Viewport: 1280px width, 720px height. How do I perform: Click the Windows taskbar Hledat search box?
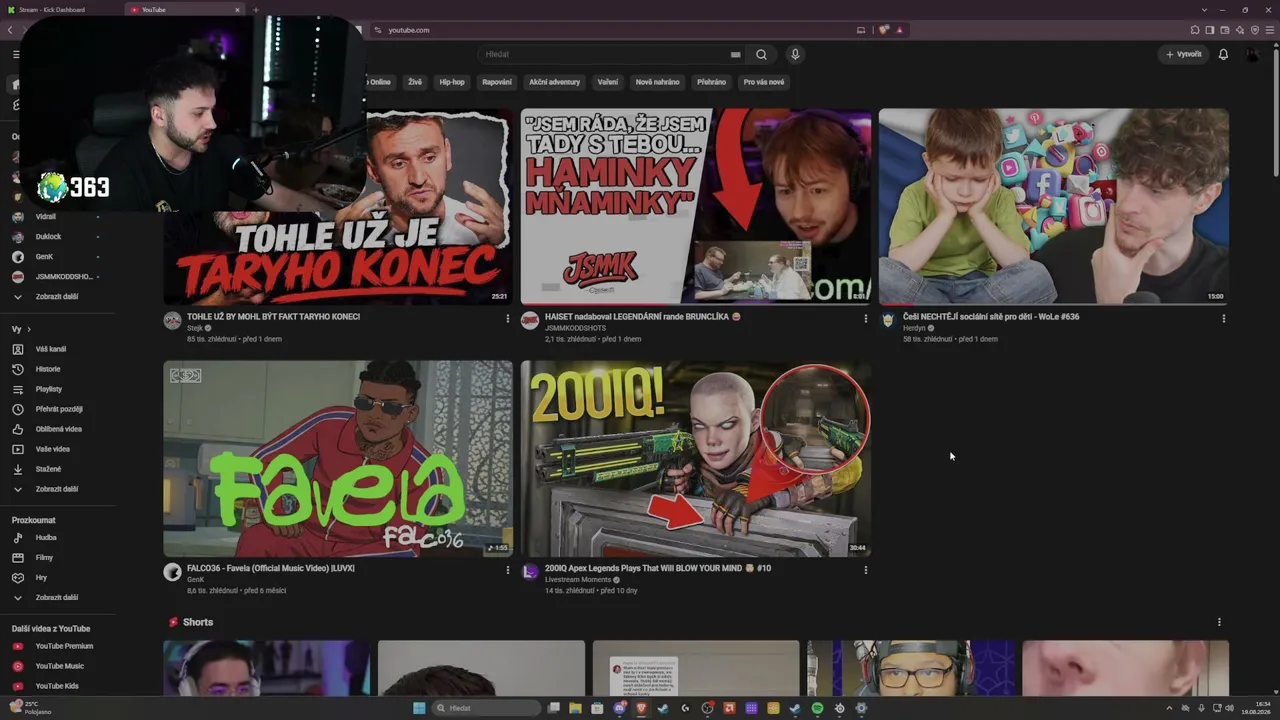pyautogui.click(x=487, y=708)
